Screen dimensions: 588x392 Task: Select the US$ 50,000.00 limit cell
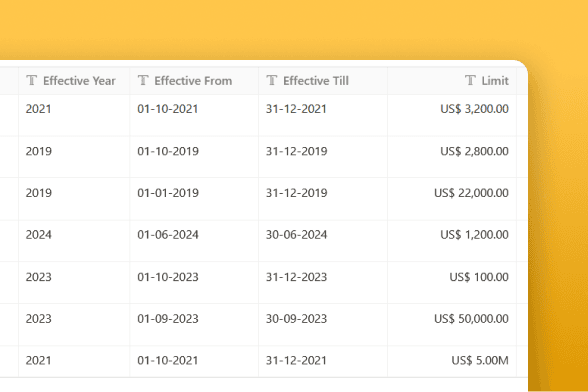[x=452, y=324]
